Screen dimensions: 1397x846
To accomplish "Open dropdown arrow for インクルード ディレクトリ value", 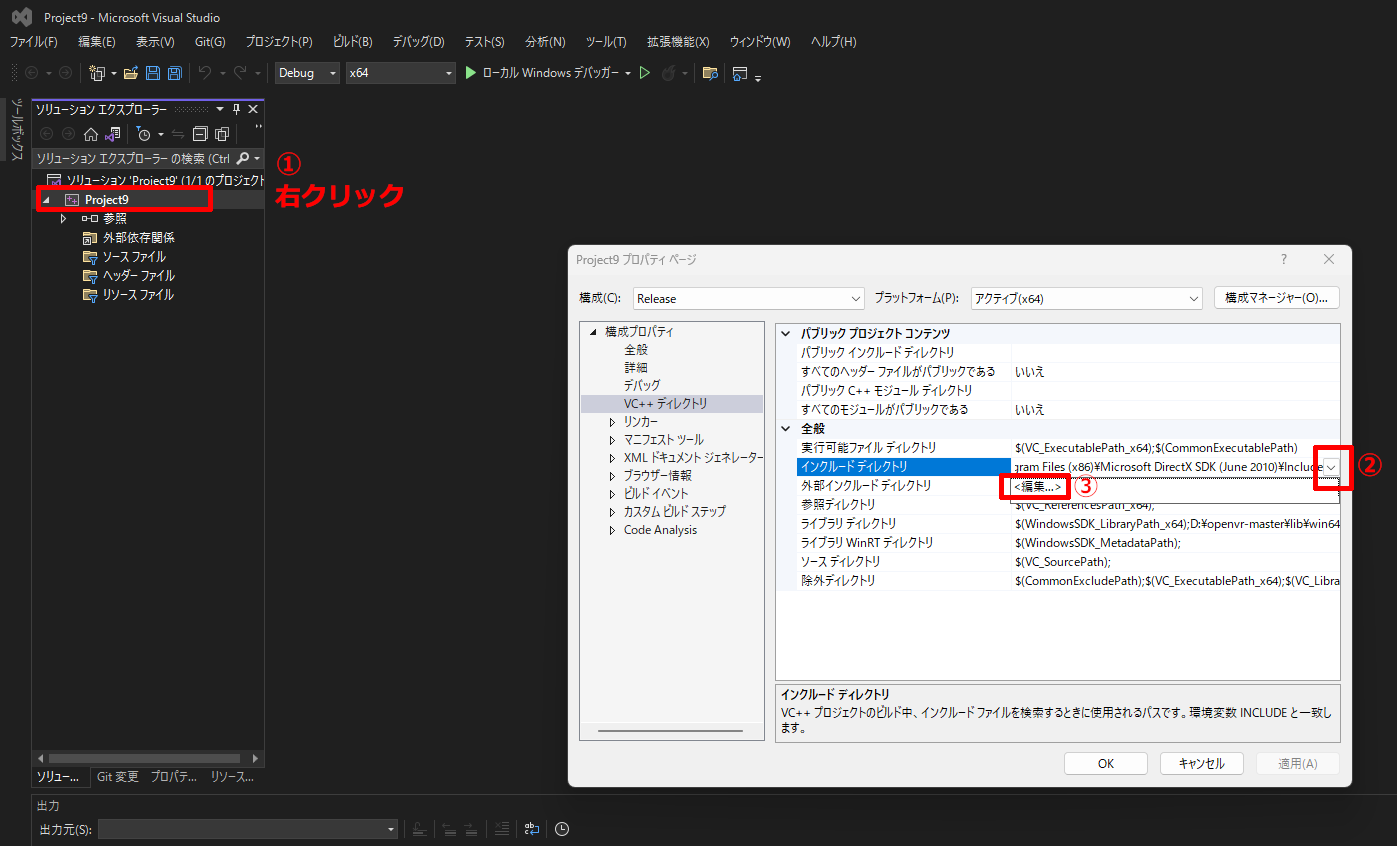I will 1331,467.
